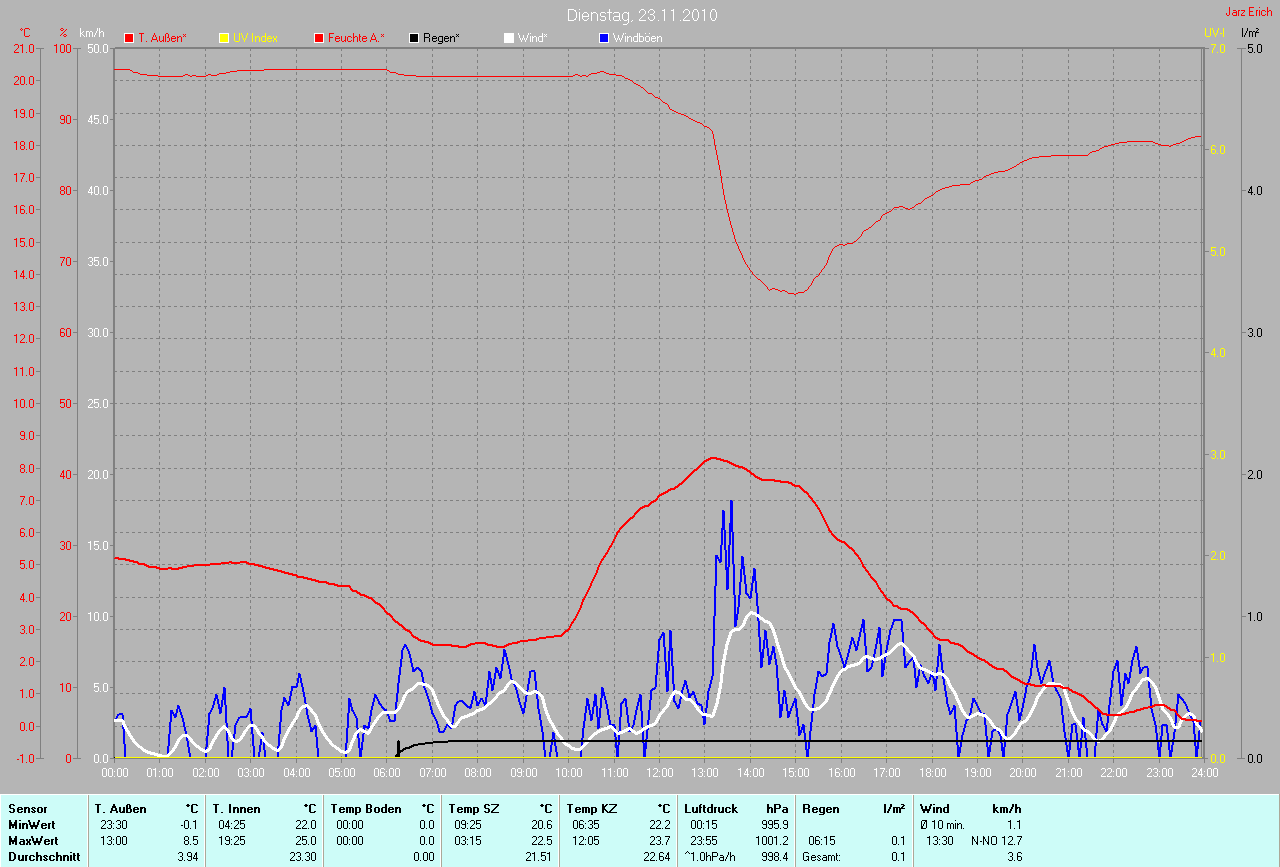Select the Luftdruck column header in table

tap(711, 808)
